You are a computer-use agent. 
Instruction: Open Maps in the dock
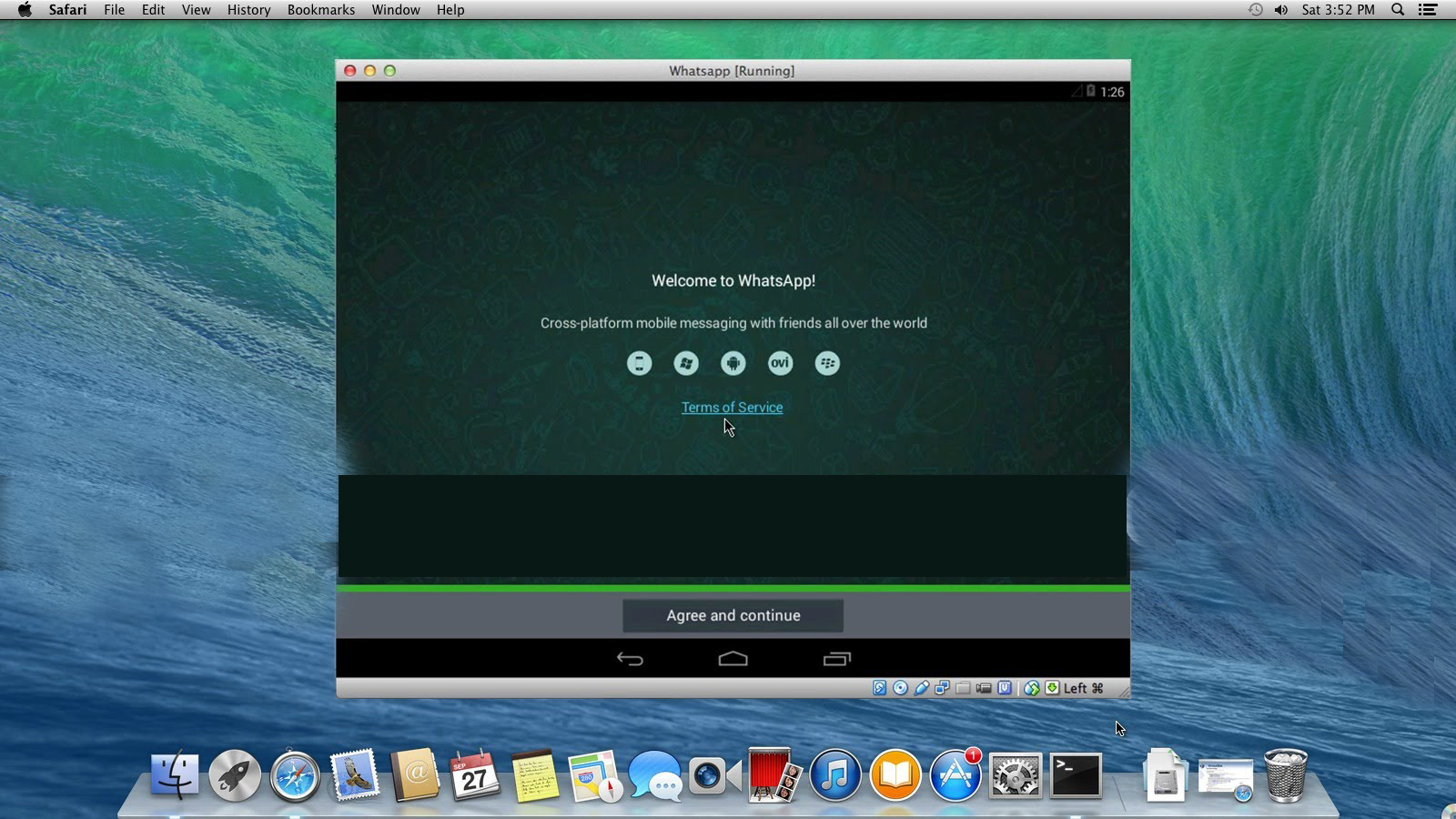tap(595, 775)
